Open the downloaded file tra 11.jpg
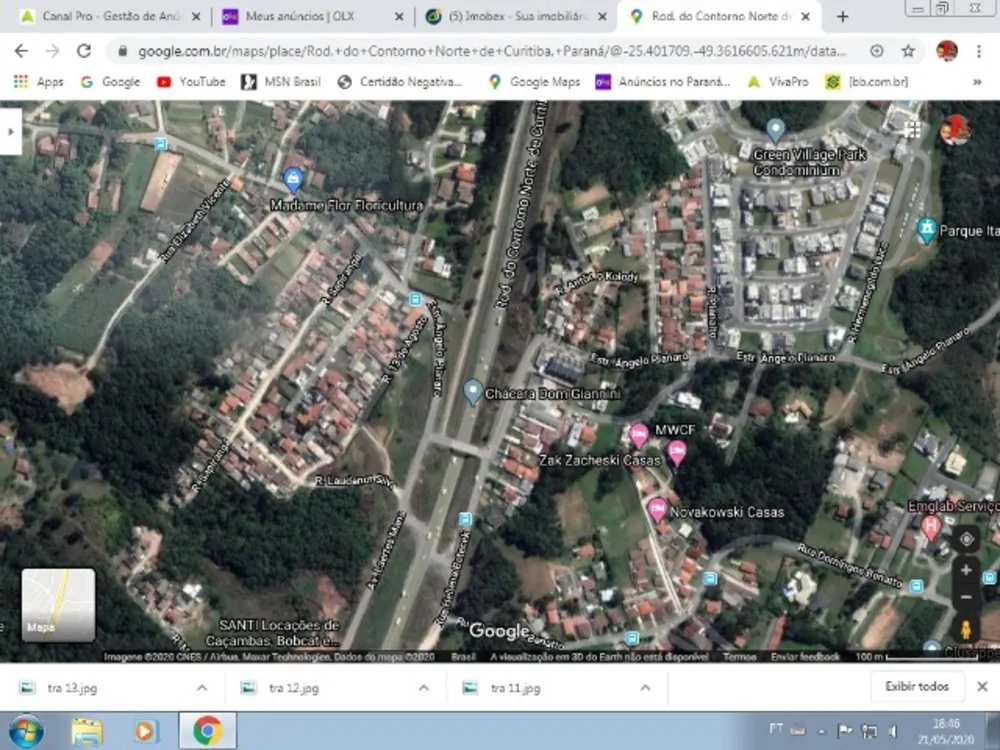1000x750 pixels. tap(515, 688)
